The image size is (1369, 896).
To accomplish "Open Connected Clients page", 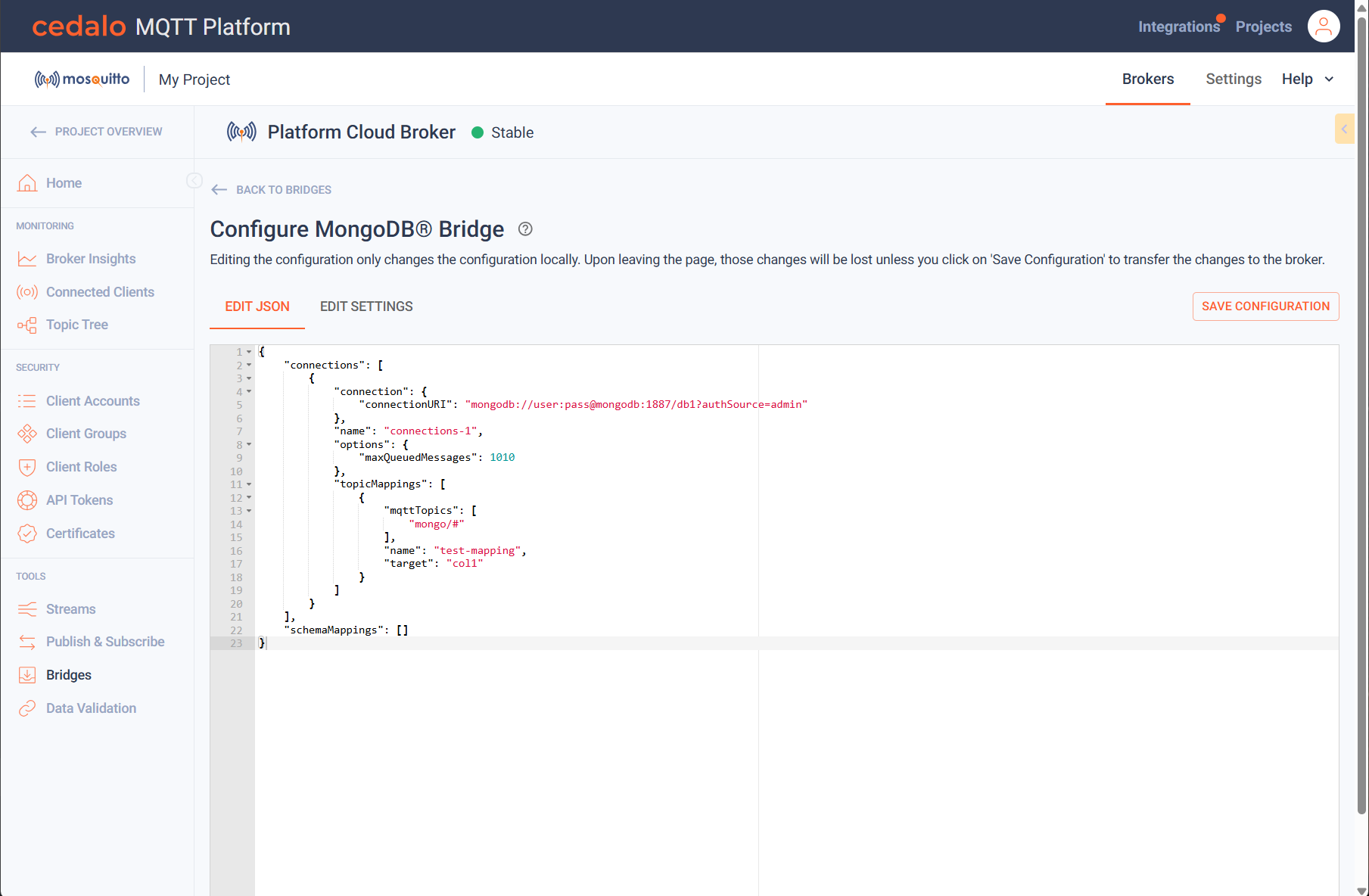I will 100,292.
